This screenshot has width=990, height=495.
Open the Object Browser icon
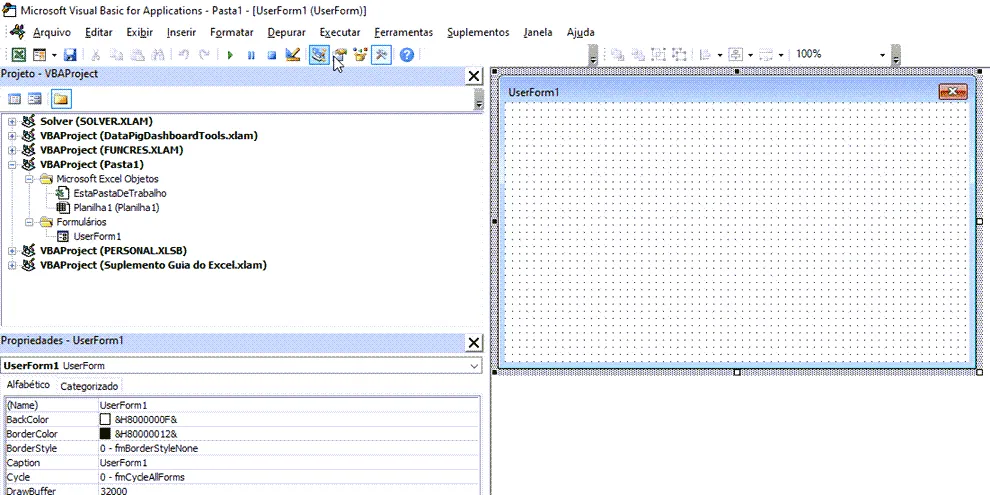(x=361, y=55)
